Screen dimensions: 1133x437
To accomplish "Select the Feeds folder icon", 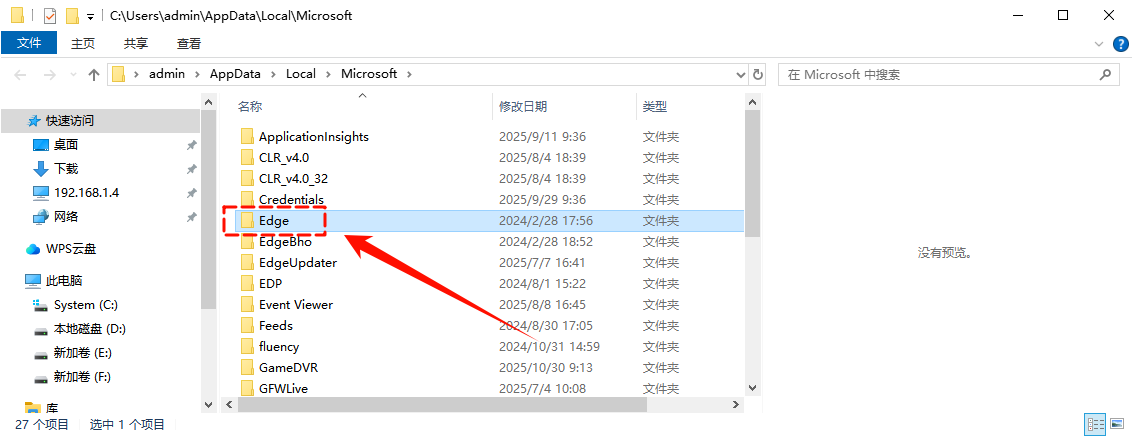I will click(247, 326).
